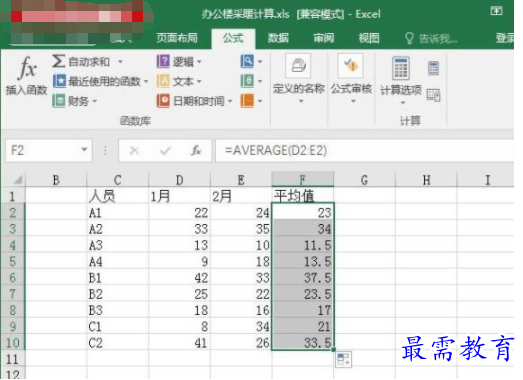
Task: Click the formula bar fx icon
Action: click(x=196, y=151)
